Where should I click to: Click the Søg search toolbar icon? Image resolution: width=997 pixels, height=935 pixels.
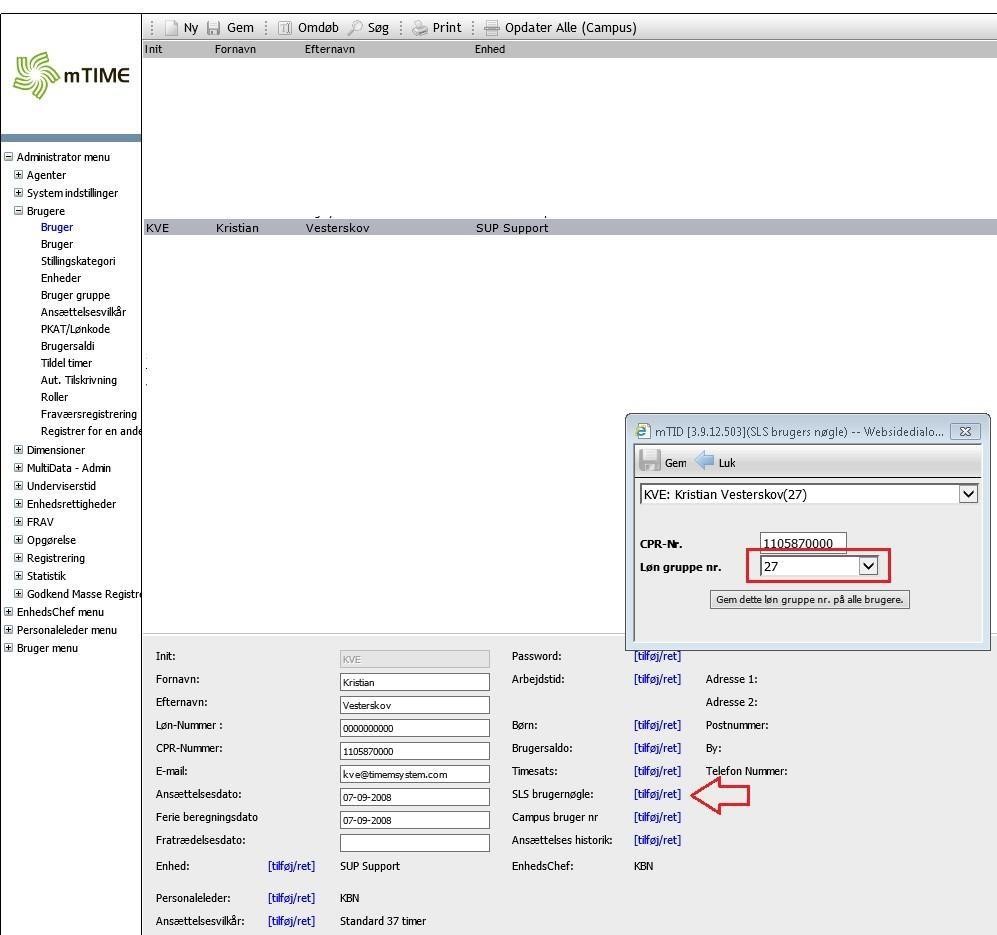(355, 28)
